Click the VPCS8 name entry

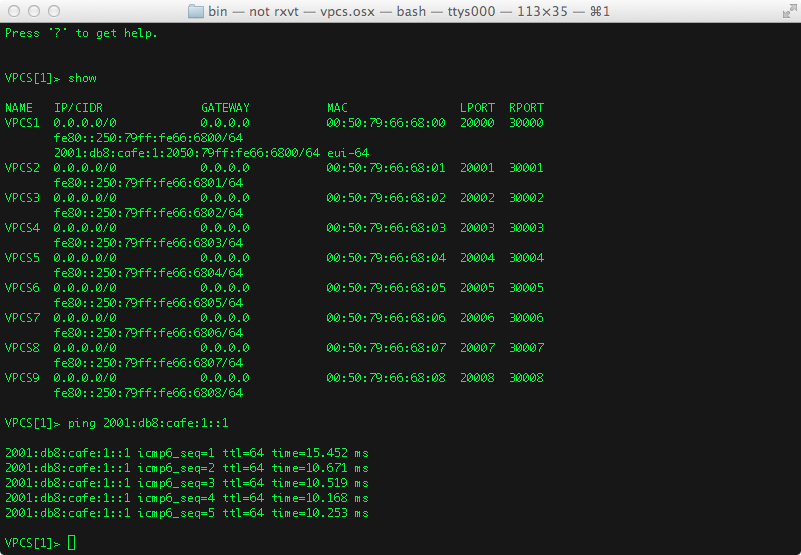(x=22, y=348)
